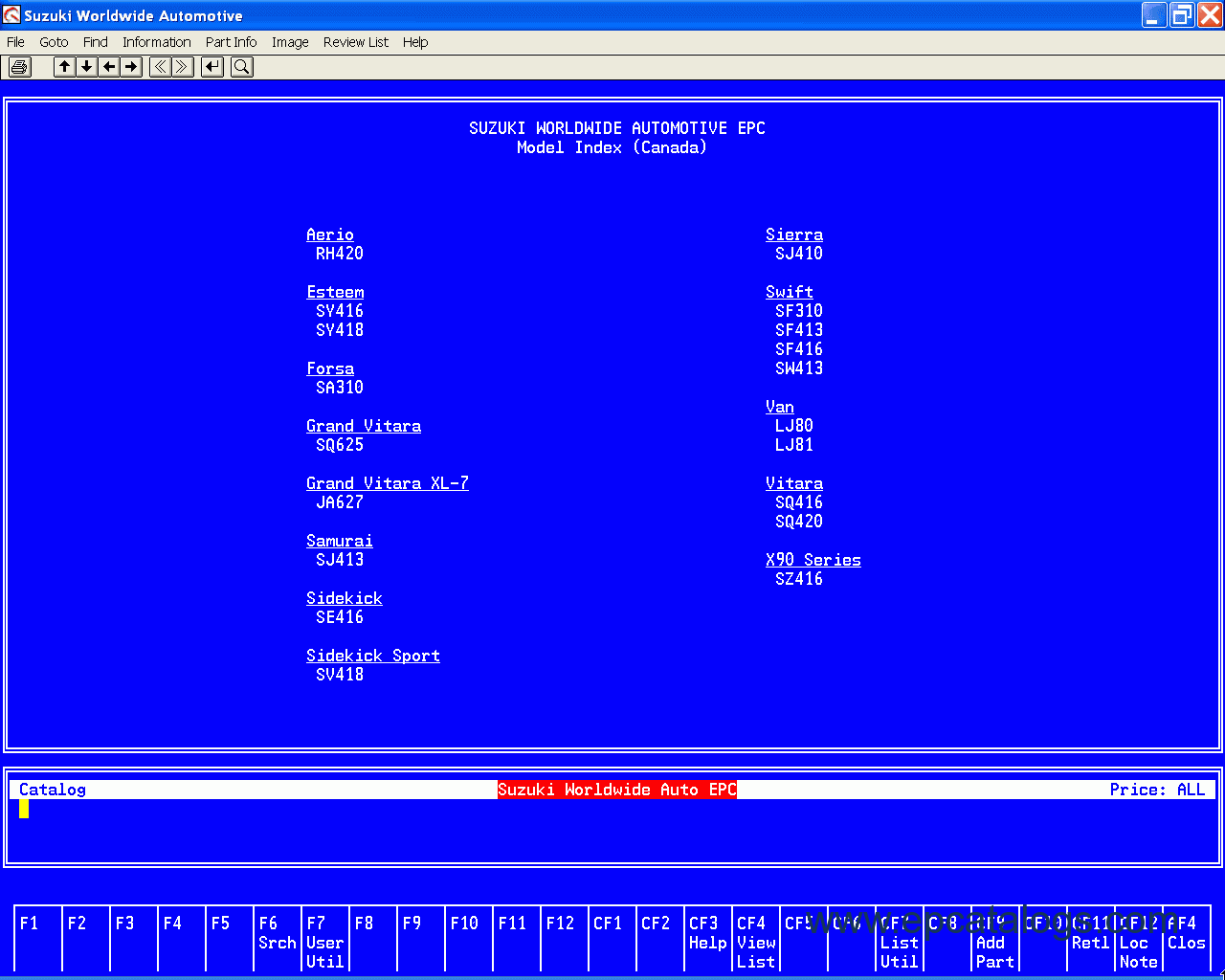Choose model code SY418

[340, 330]
